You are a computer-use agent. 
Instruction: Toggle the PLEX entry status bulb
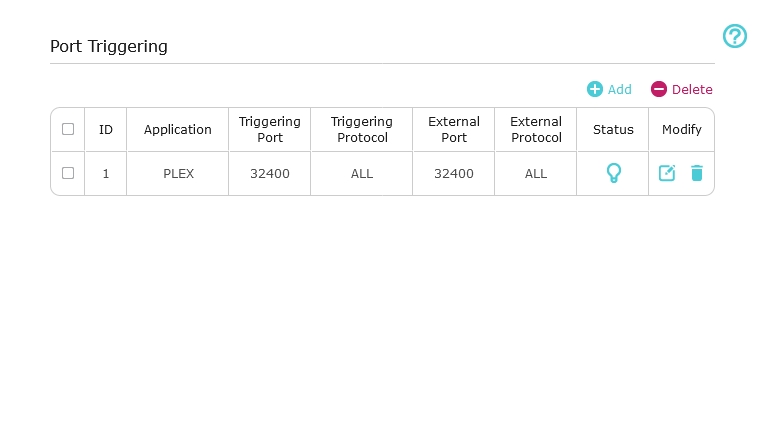pyautogui.click(x=614, y=173)
